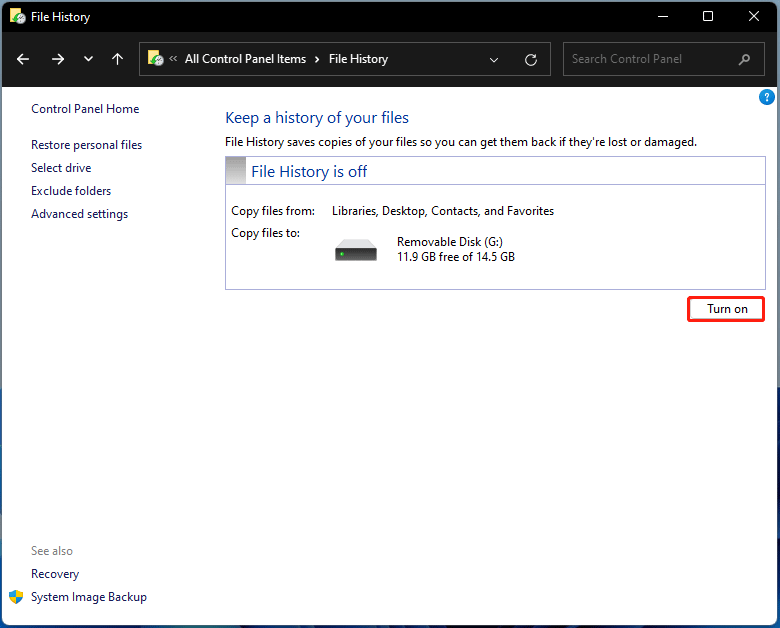Turn on File History
The height and width of the screenshot is (628, 780).
(x=726, y=309)
